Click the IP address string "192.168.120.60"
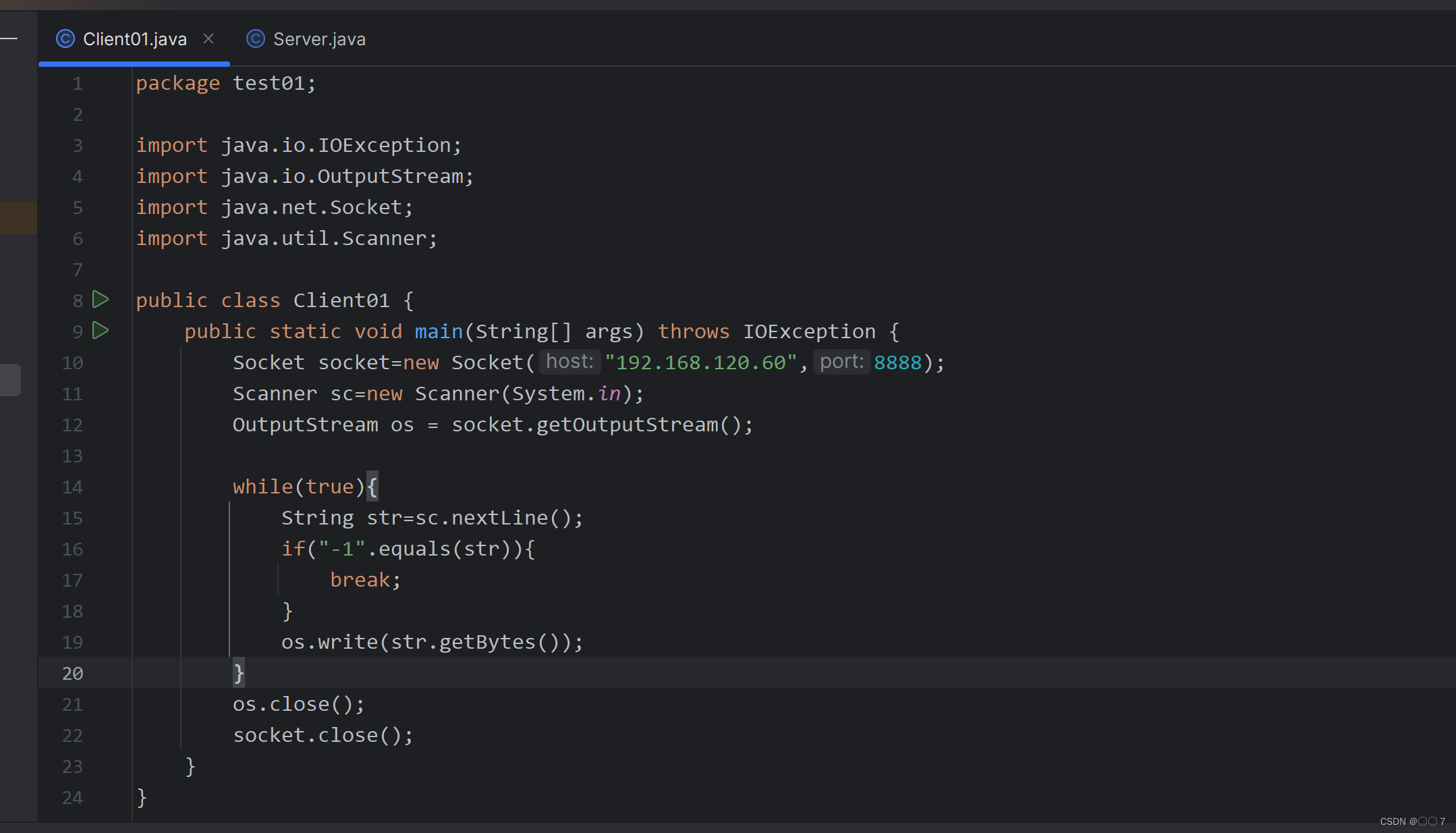The width and height of the screenshot is (1456, 833). coord(701,362)
